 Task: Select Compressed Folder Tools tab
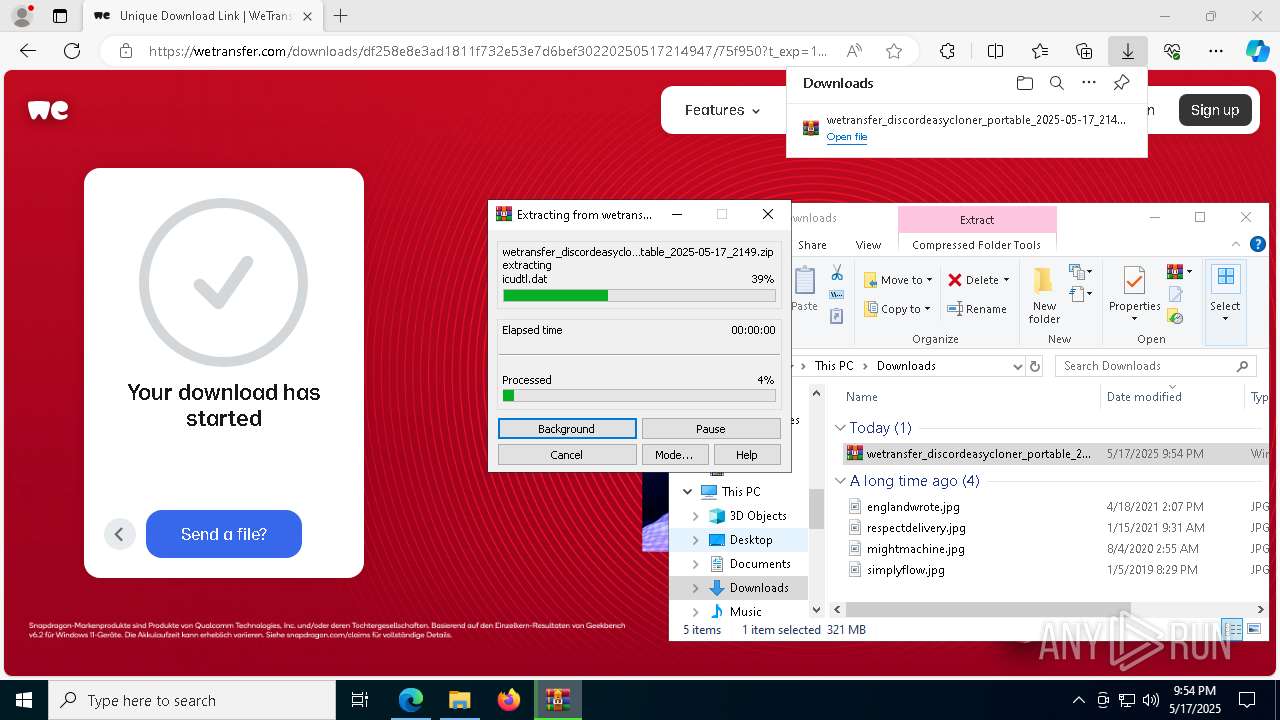tap(976, 245)
